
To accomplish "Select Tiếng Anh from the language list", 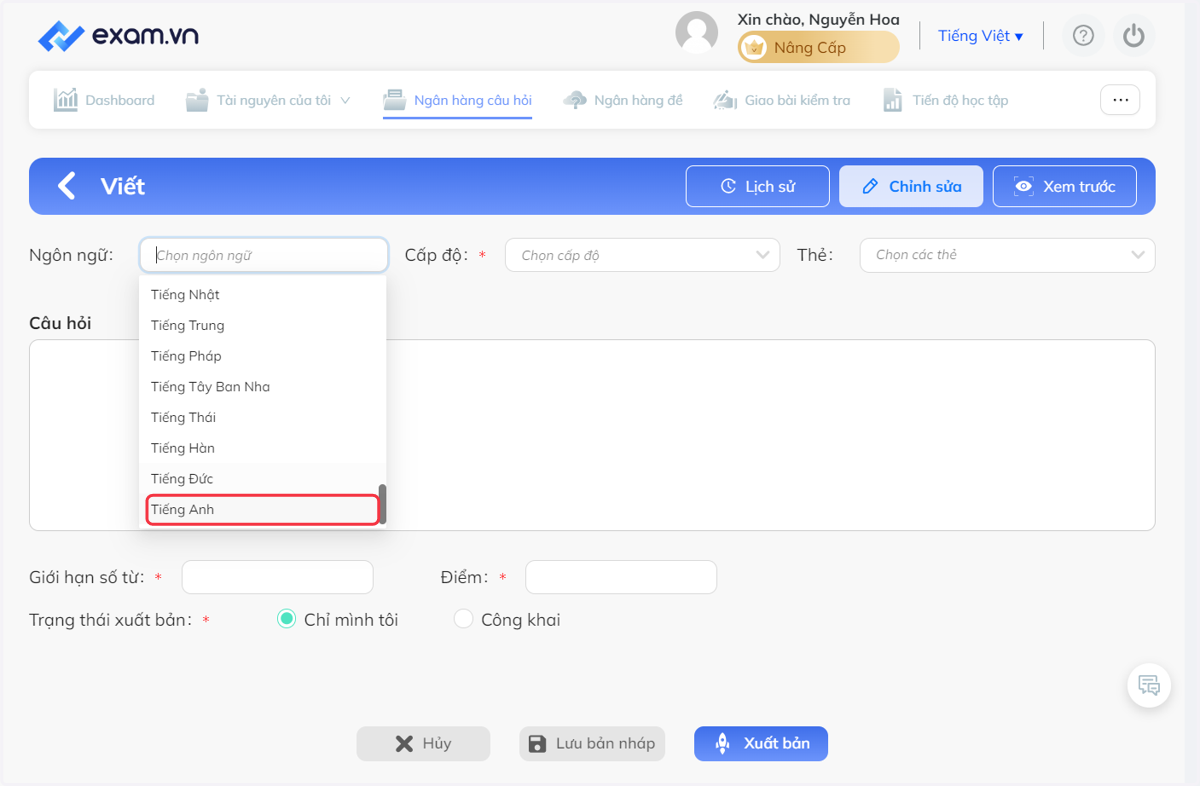I will (x=262, y=509).
